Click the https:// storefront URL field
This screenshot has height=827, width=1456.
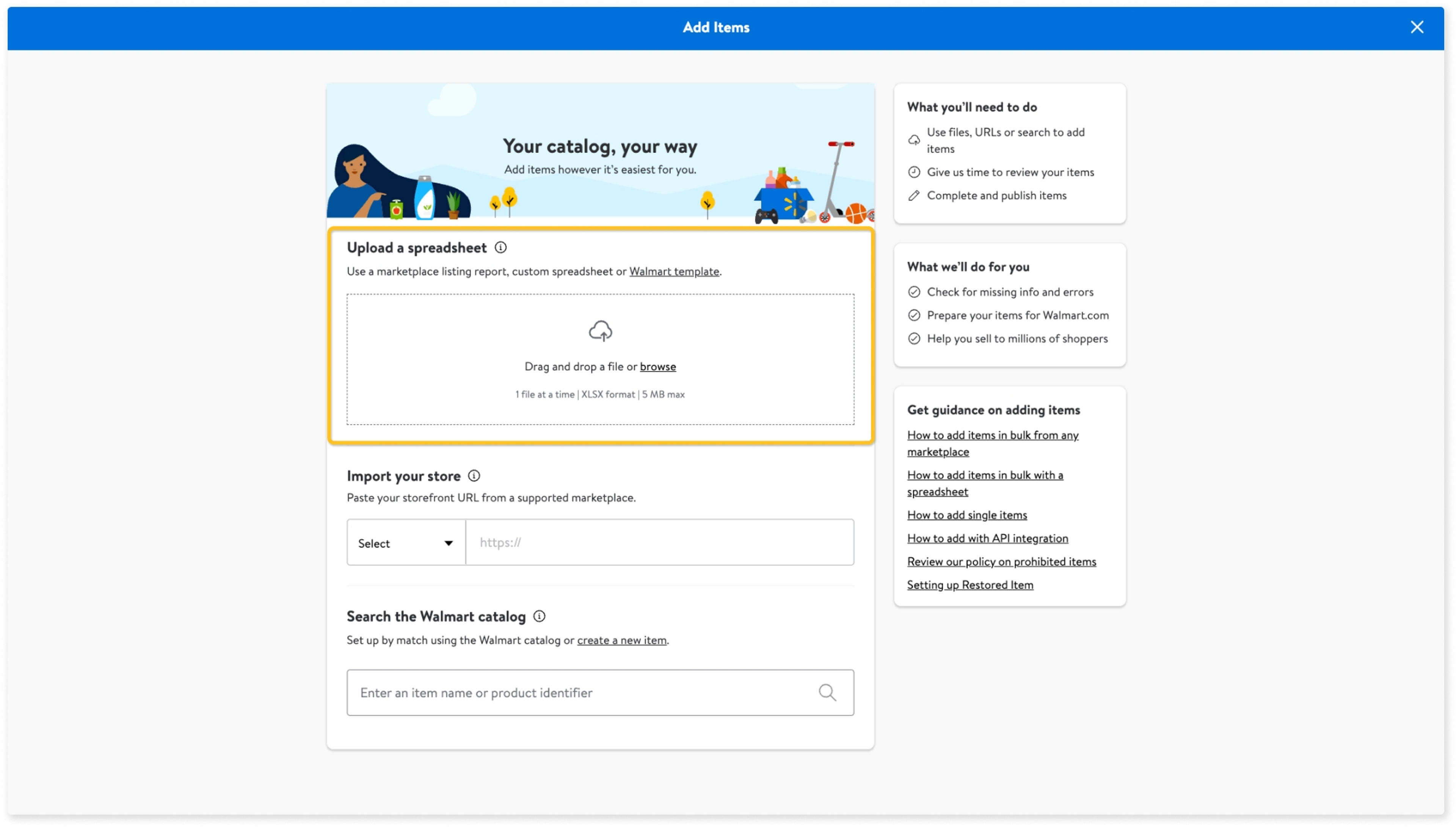click(659, 542)
